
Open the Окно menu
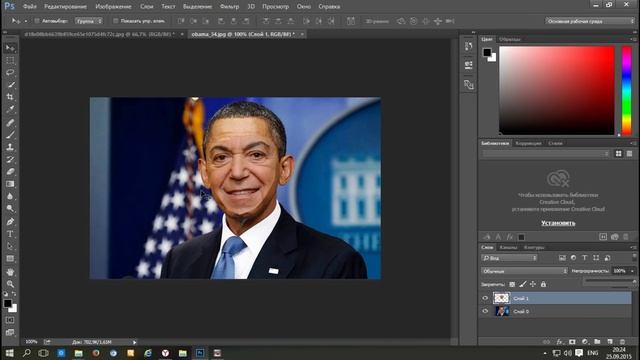tap(304, 7)
